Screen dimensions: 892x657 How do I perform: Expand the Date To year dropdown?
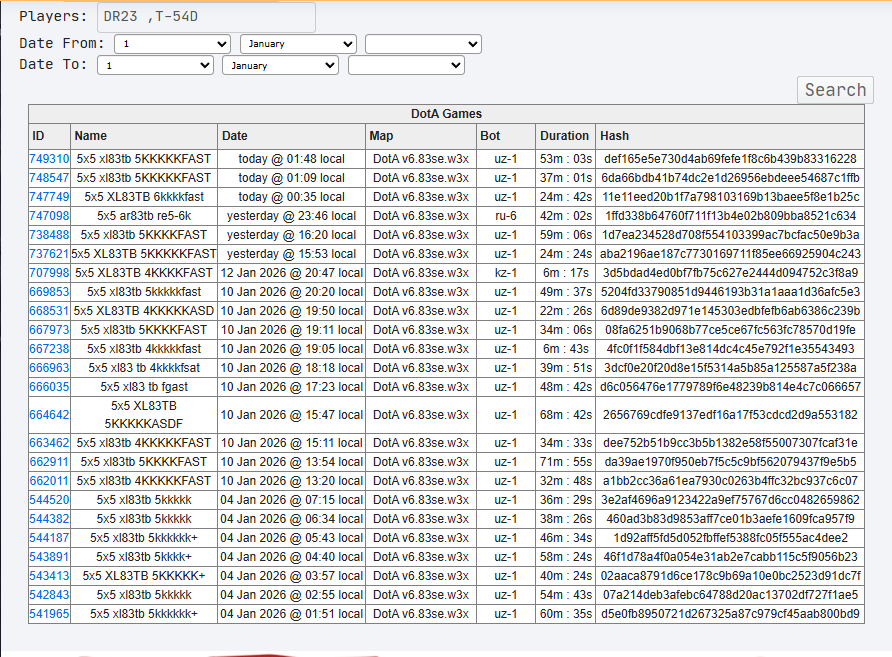pos(406,65)
